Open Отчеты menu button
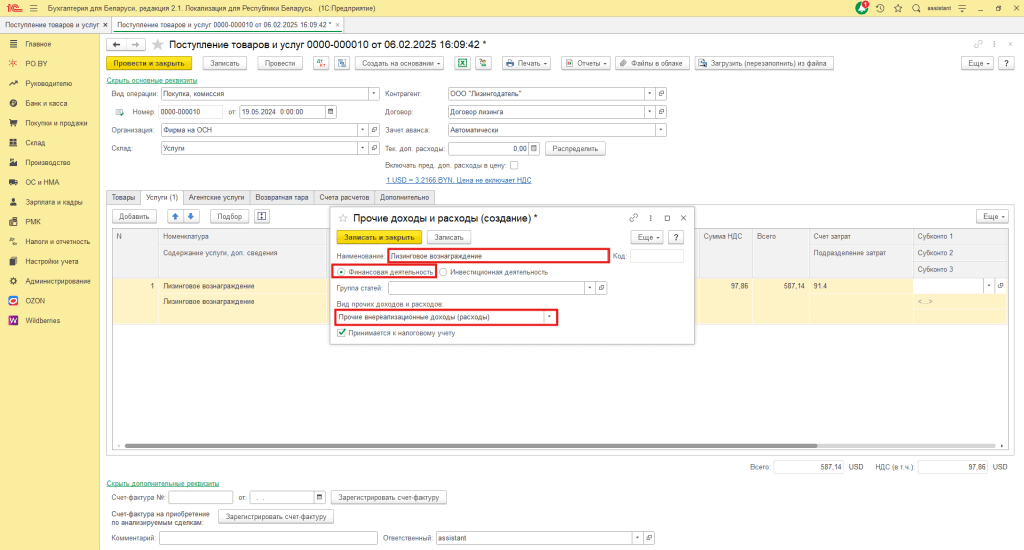The height and width of the screenshot is (550, 1024). click(x=586, y=63)
